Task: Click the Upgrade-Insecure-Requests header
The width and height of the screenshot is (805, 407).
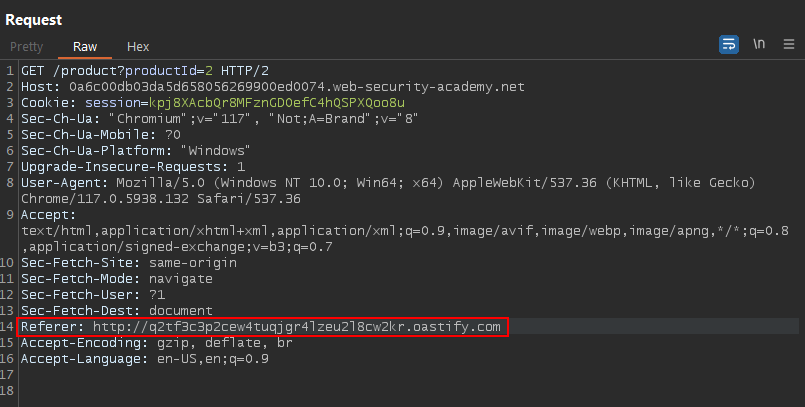Action: pyautogui.click(x=133, y=167)
